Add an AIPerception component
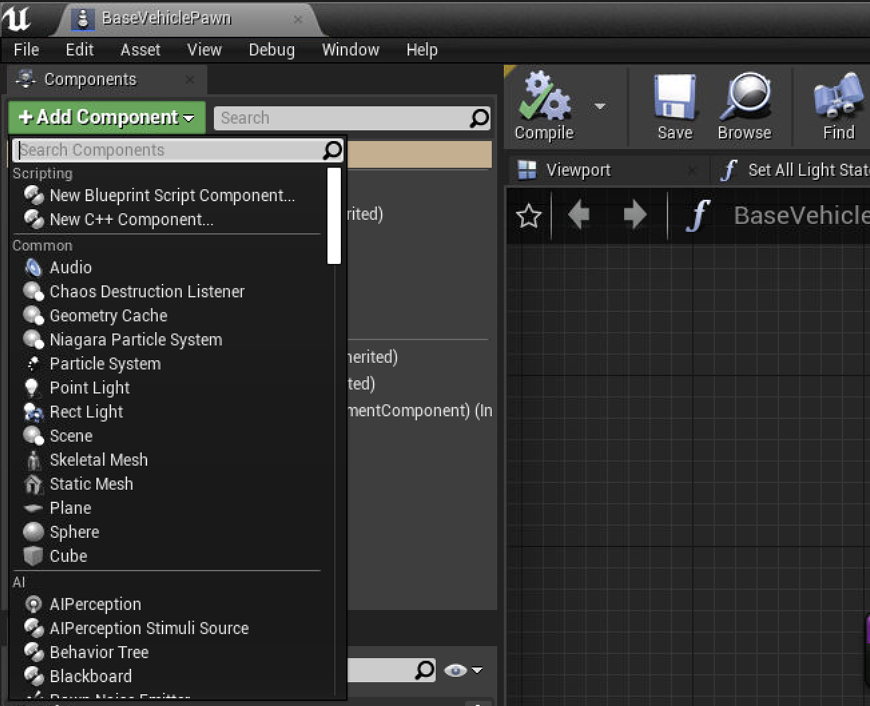 coord(95,604)
